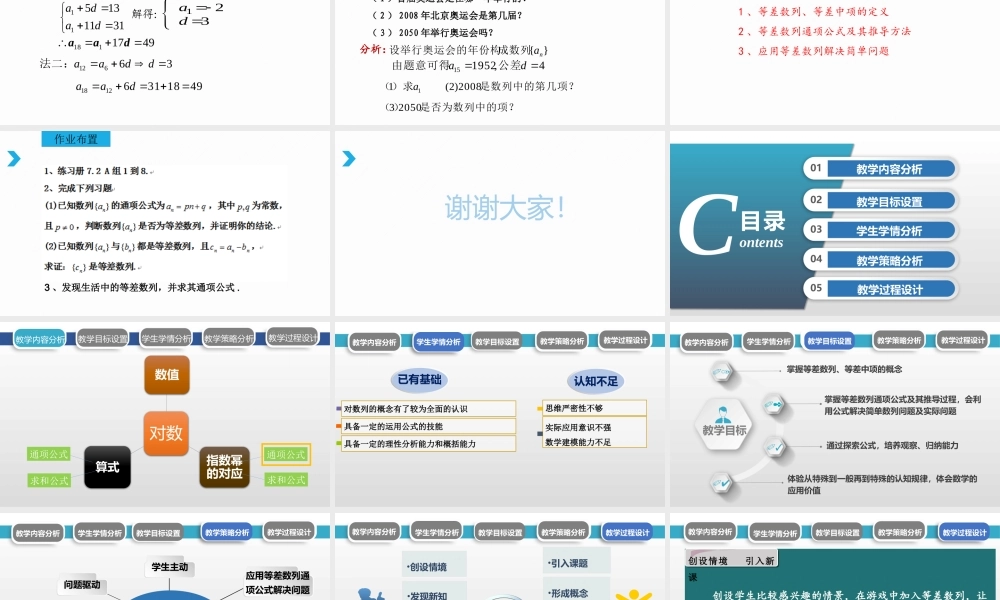The height and width of the screenshot is (600, 1000).
Task: Click 01 教学内容分析 on the contents slide
Action: point(881,169)
